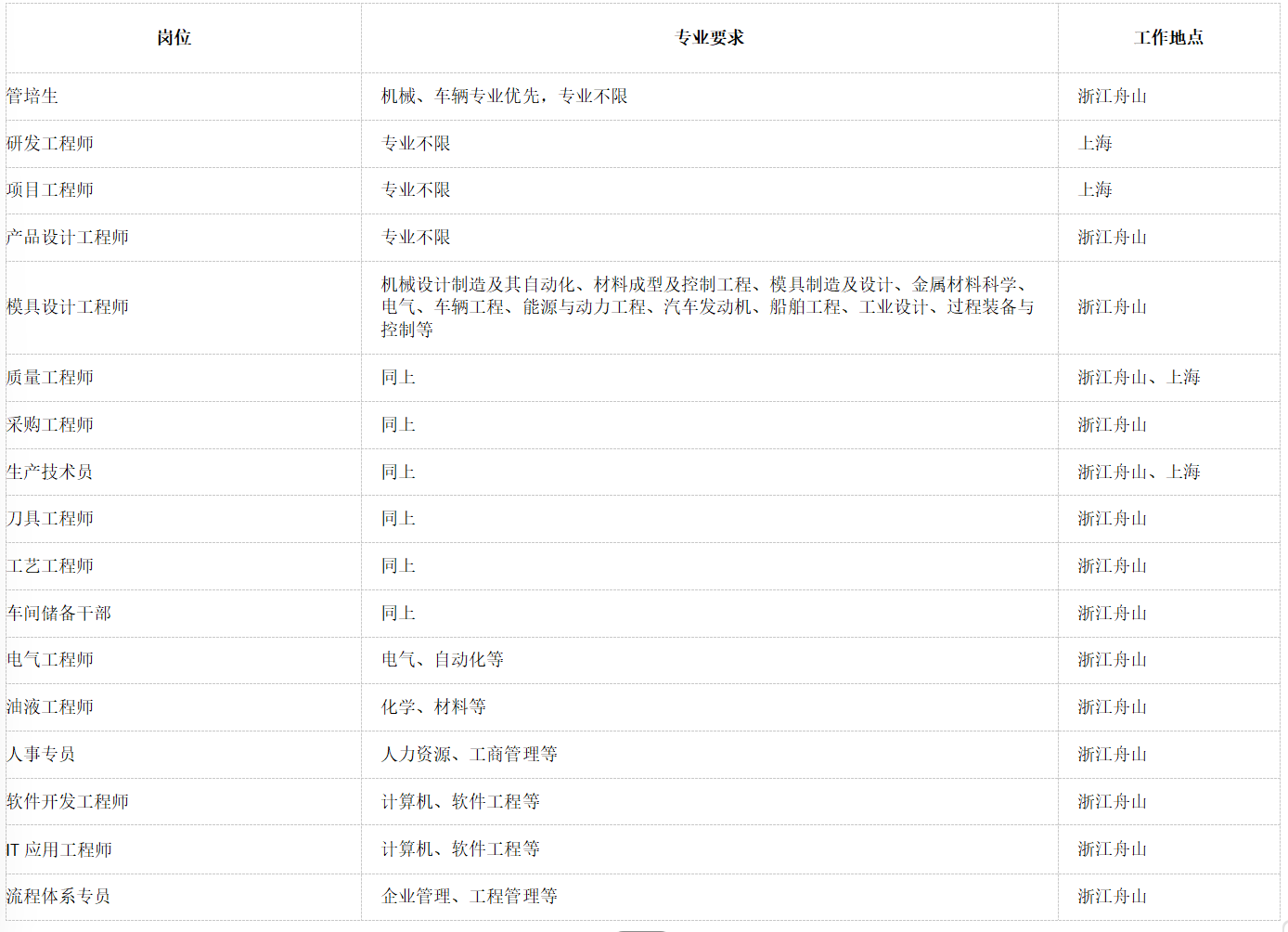The image size is (1288, 932).
Task: Click 上海 next to 研发工程师
Action: pos(1094,143)
